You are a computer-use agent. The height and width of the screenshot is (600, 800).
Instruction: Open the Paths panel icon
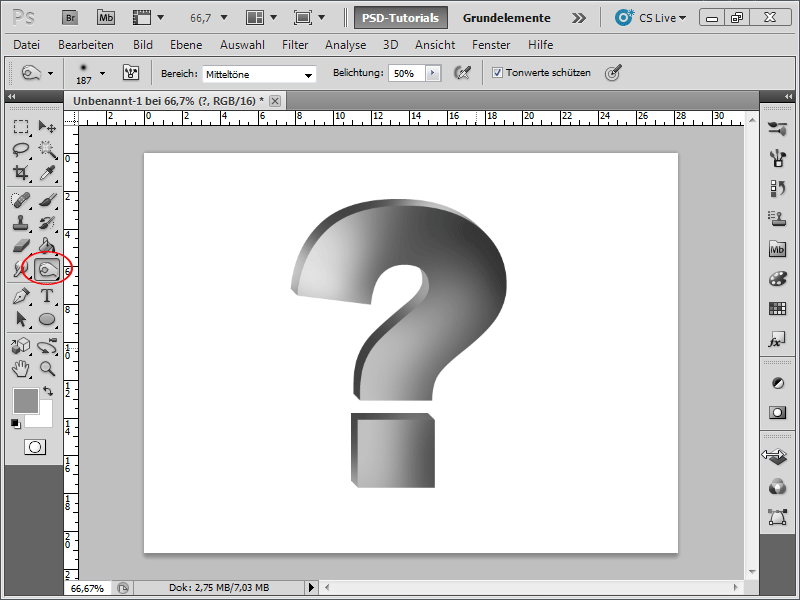[x=777, y=517]
